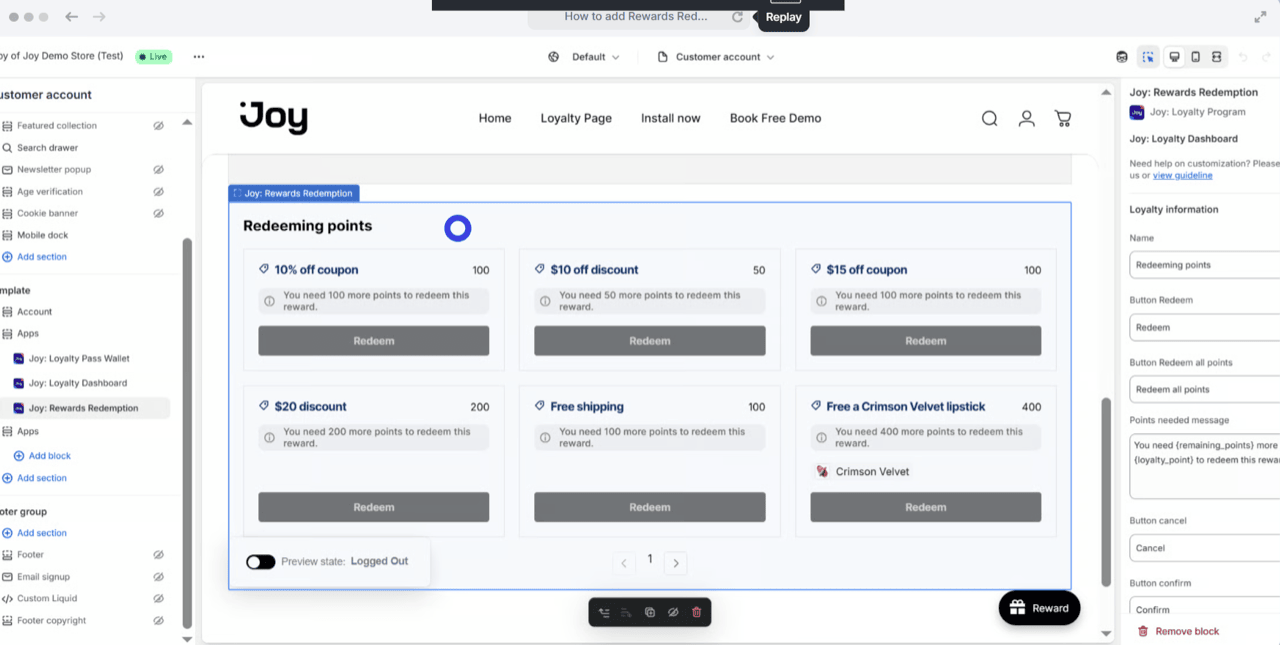Image resolution: width=1280 pixels, height=645 pixels.
Task: Go to next rewards page arrow
Action: 676,563
